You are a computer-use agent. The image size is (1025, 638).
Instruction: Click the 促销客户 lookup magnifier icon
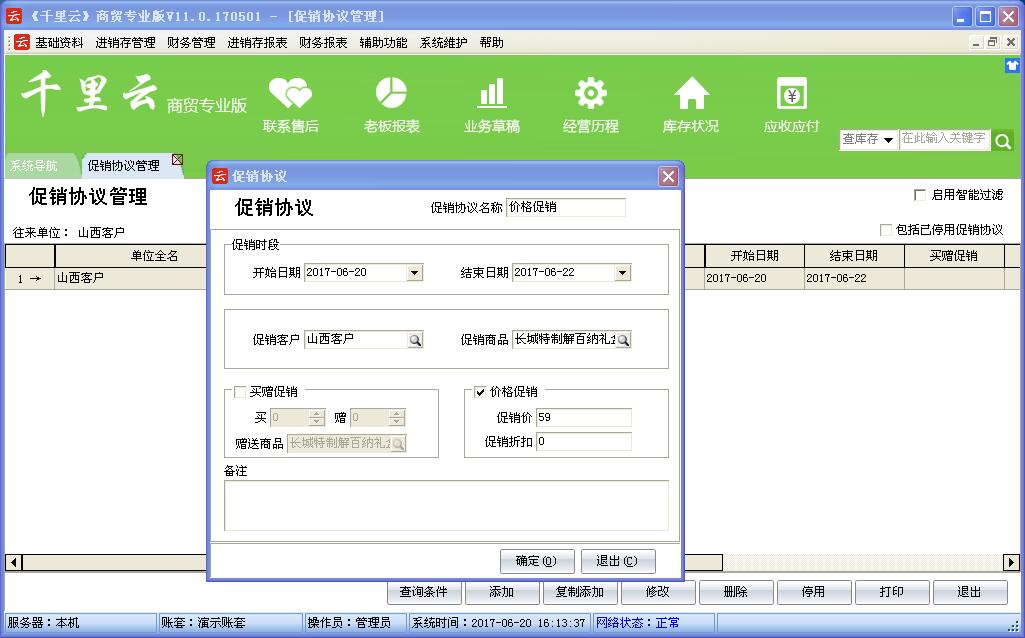(415, 340)
